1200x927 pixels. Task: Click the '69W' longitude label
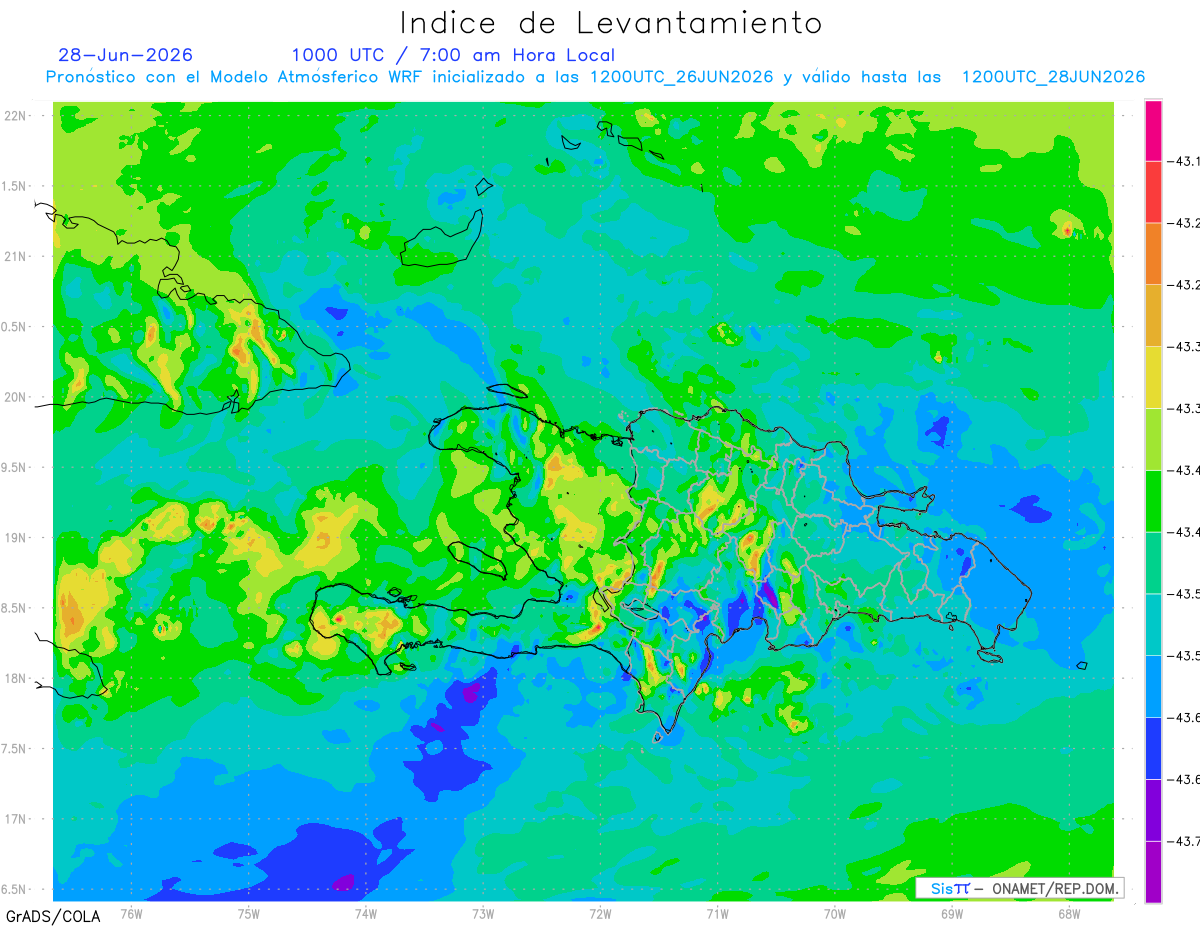pyautogui.click(x=951, y=913)
